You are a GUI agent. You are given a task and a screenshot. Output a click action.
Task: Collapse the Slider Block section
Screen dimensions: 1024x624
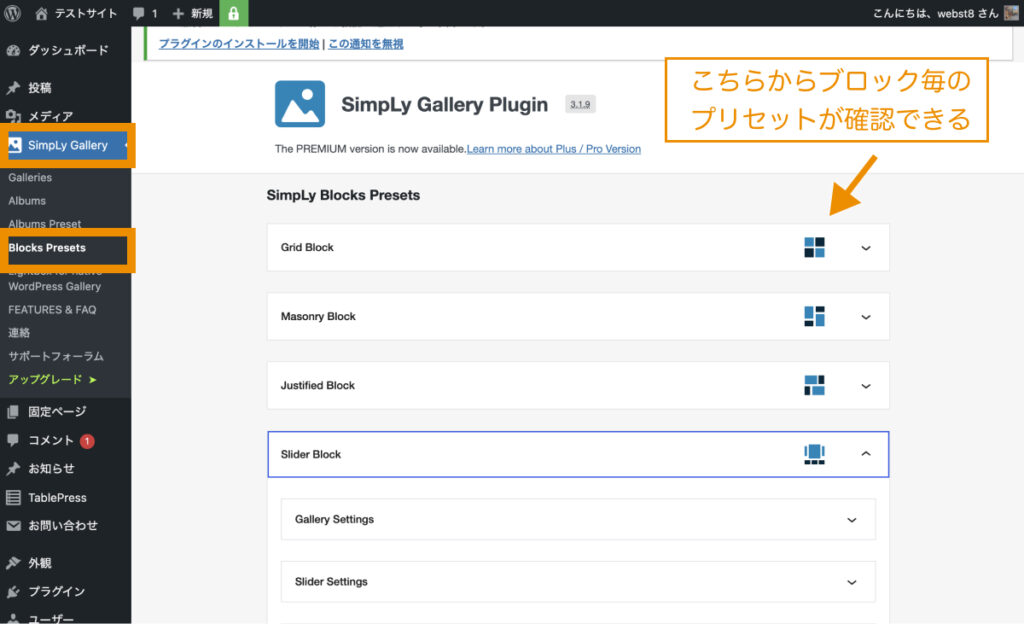pos(866,453)
